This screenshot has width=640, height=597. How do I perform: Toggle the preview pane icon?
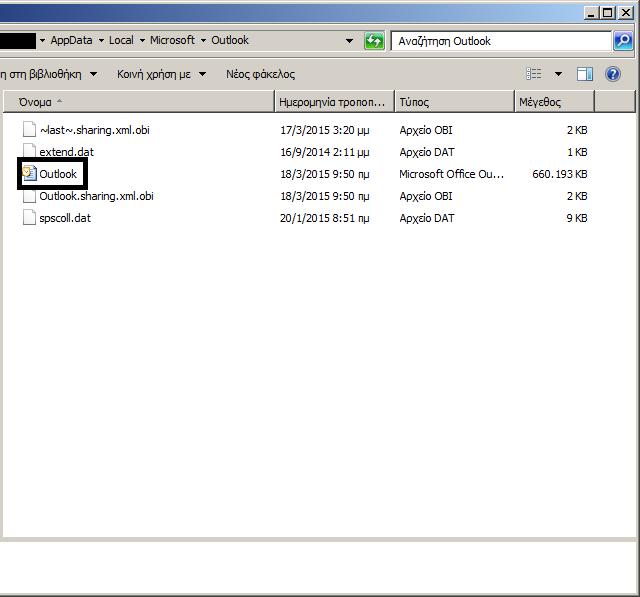tap(584, 74)
